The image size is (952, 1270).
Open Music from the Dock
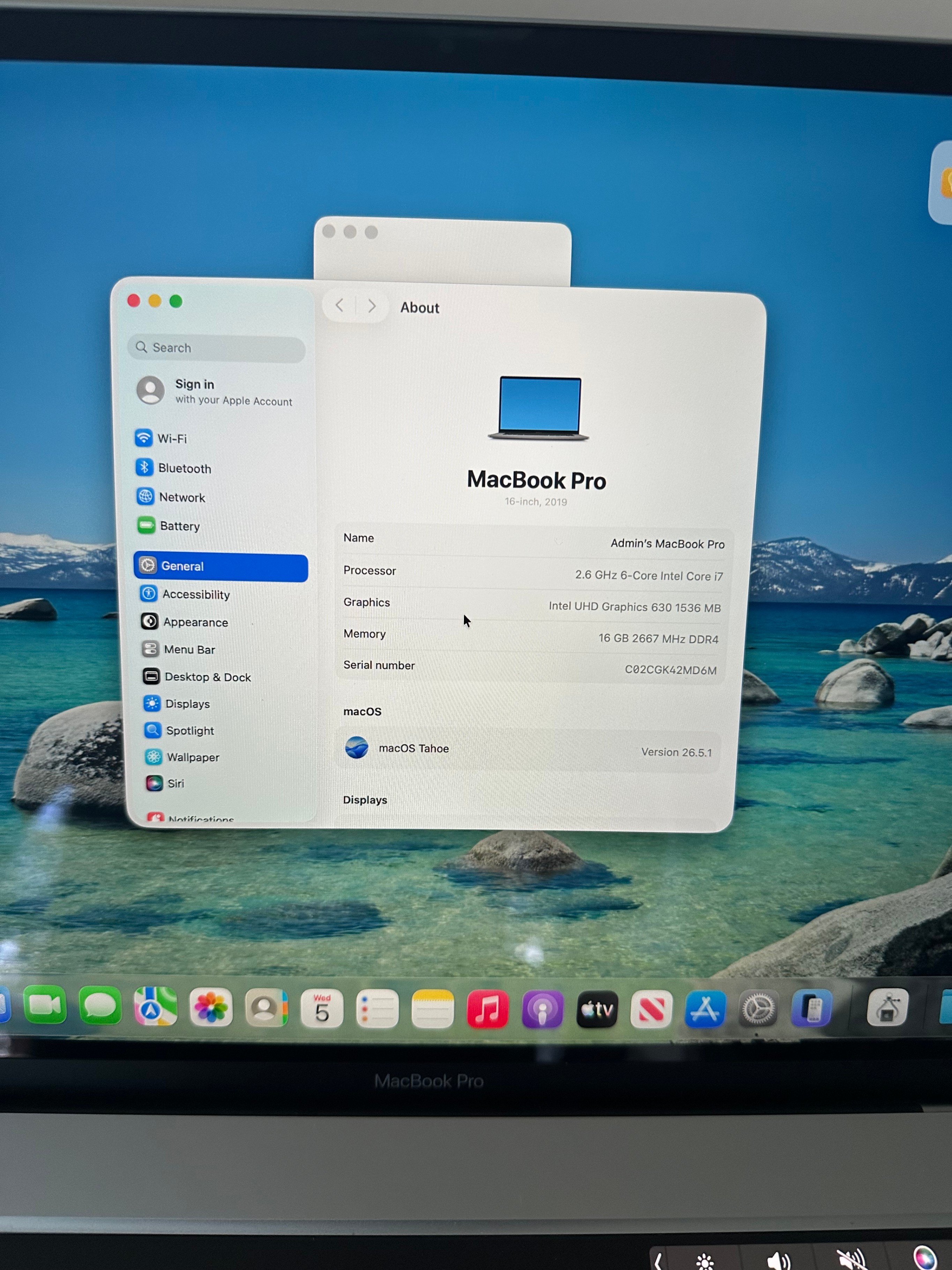[488, 1009]
